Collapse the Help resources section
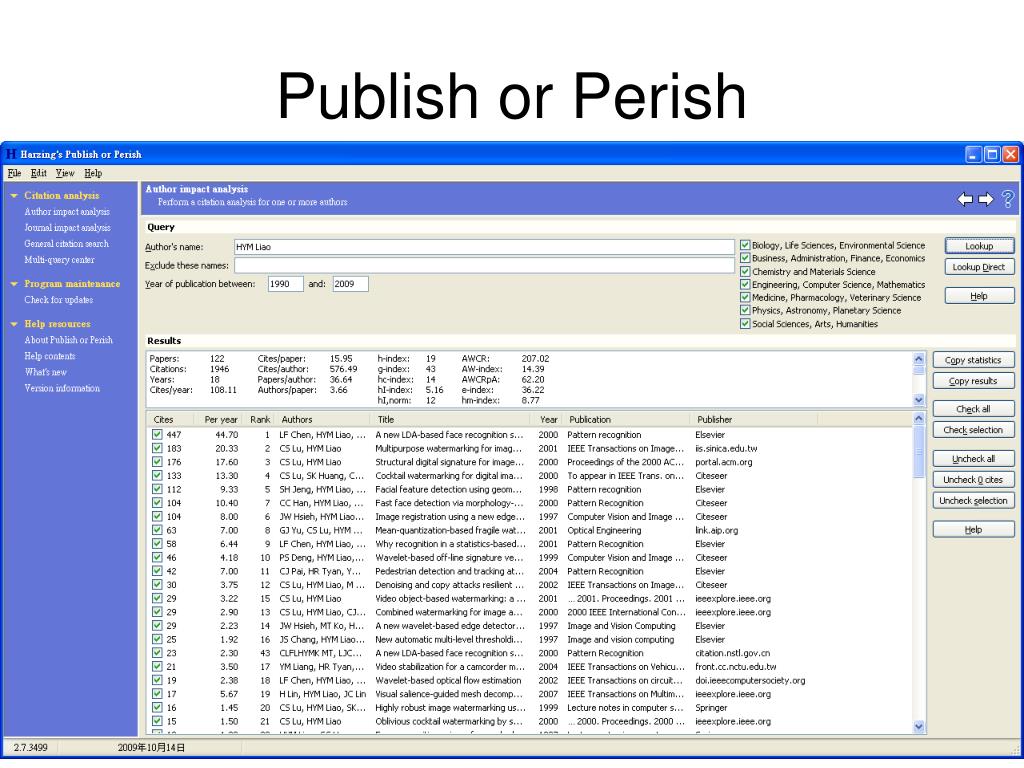This screenshot has width=1024, height=768. pos(14,324)
